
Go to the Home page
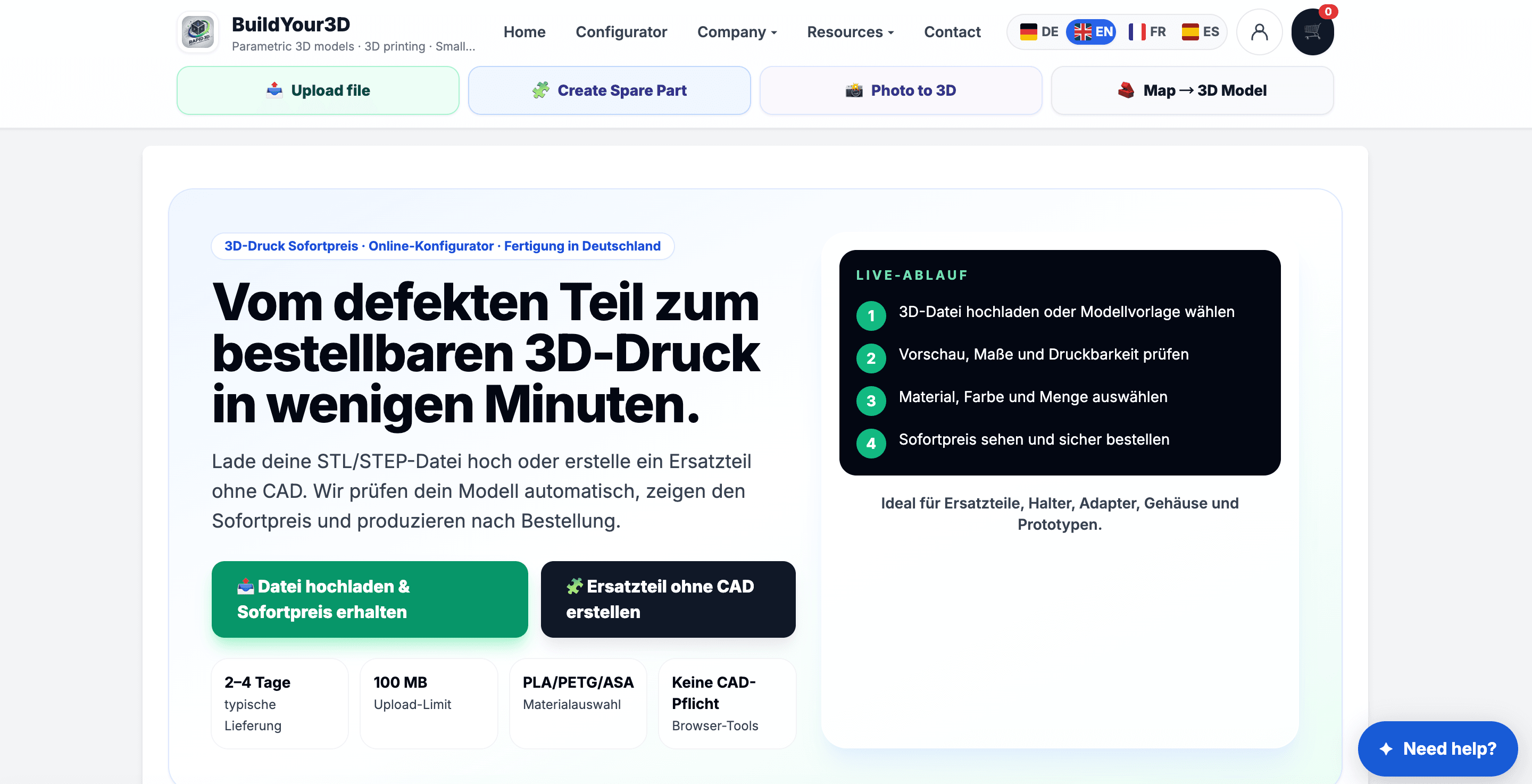[x=524, y=32]
